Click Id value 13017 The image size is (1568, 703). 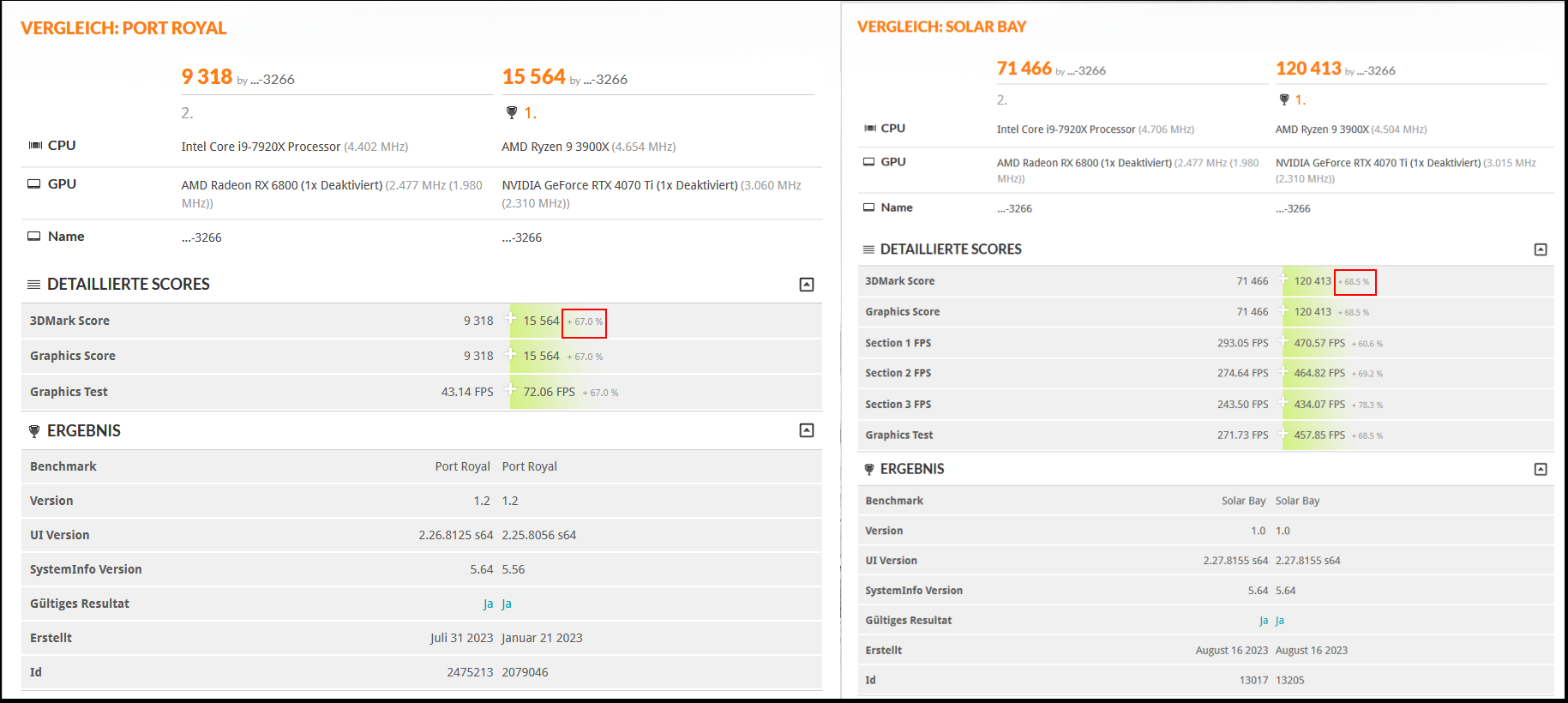coord(1253,681)
